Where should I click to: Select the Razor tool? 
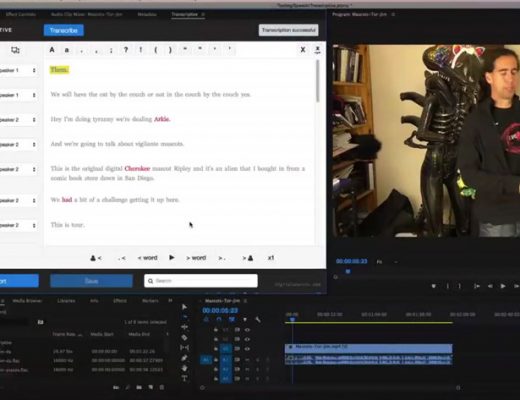click(184, 337)
